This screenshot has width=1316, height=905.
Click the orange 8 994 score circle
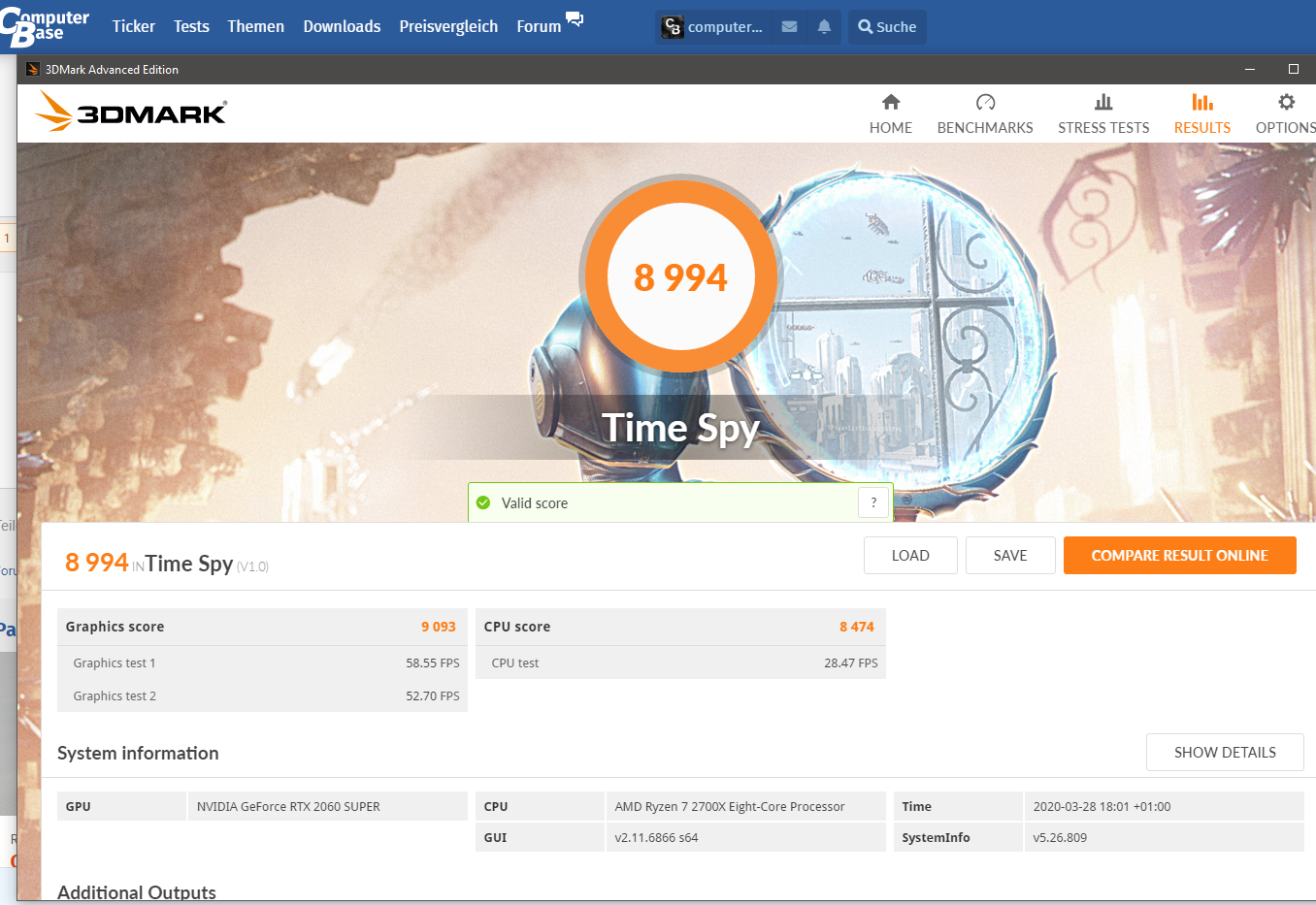(x=680, y=276)
